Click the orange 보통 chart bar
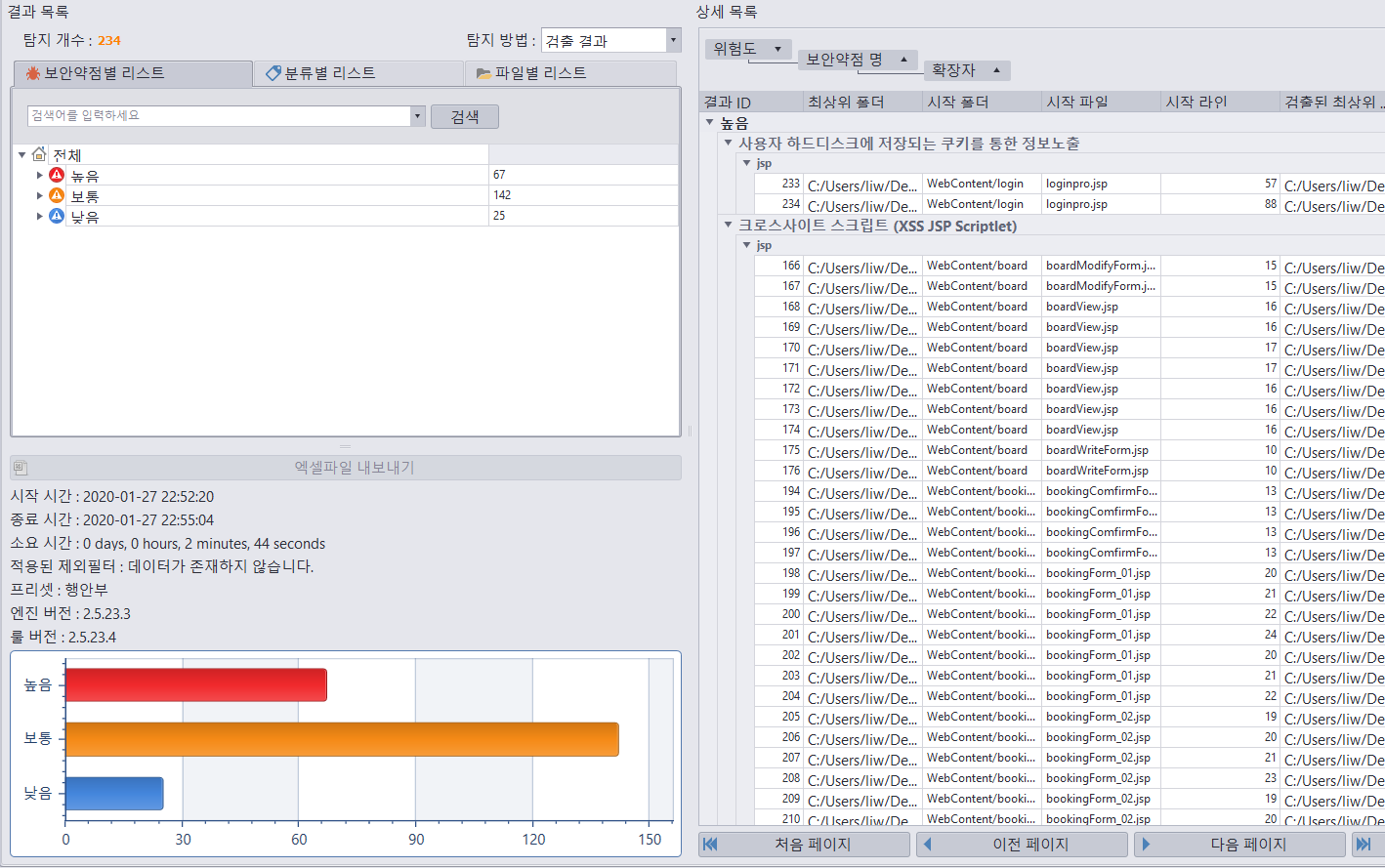The width and height of the screenshot is (1385, 868). pos(342,739)
